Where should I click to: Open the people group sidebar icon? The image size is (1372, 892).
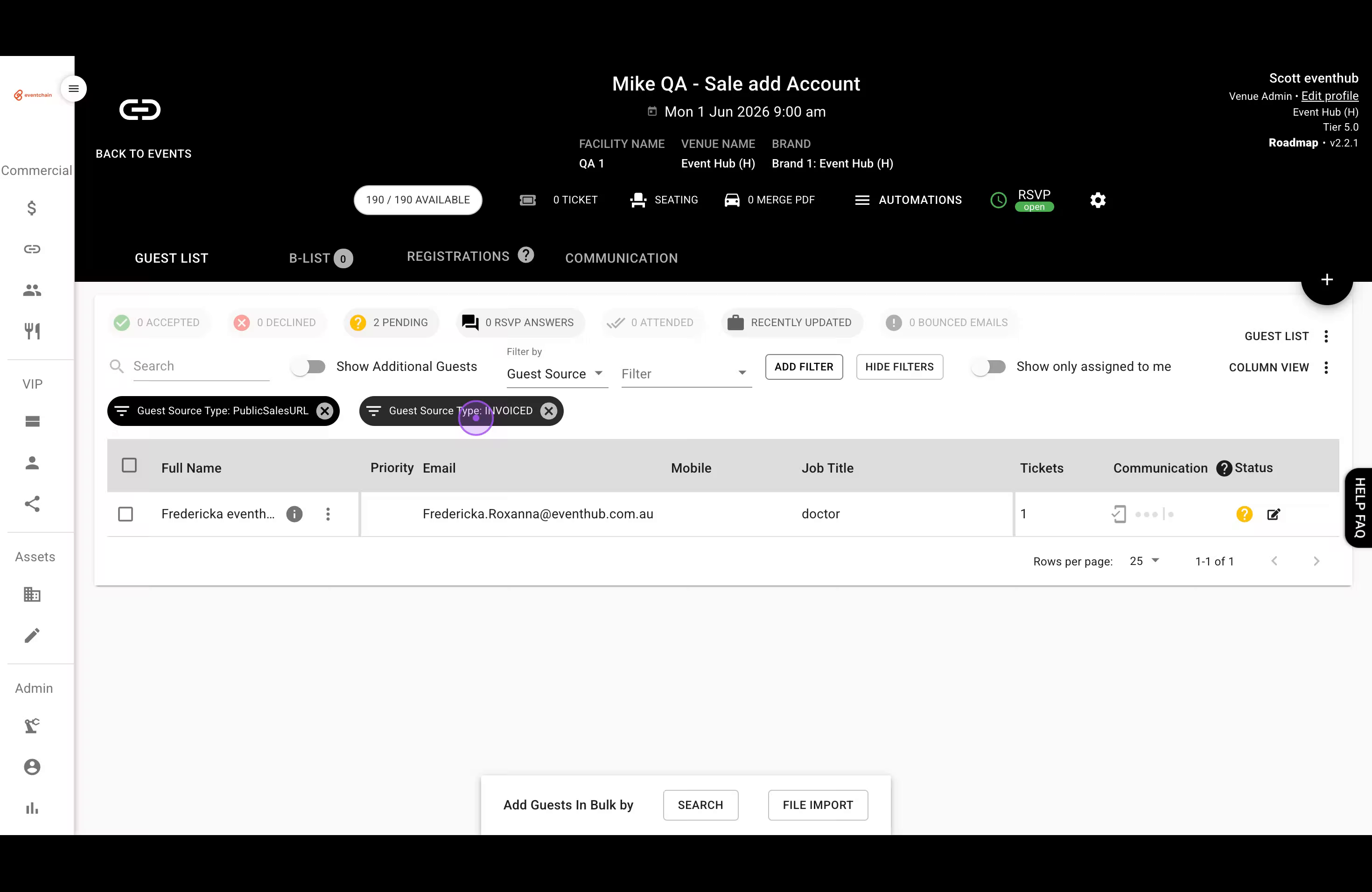(32, 291)
